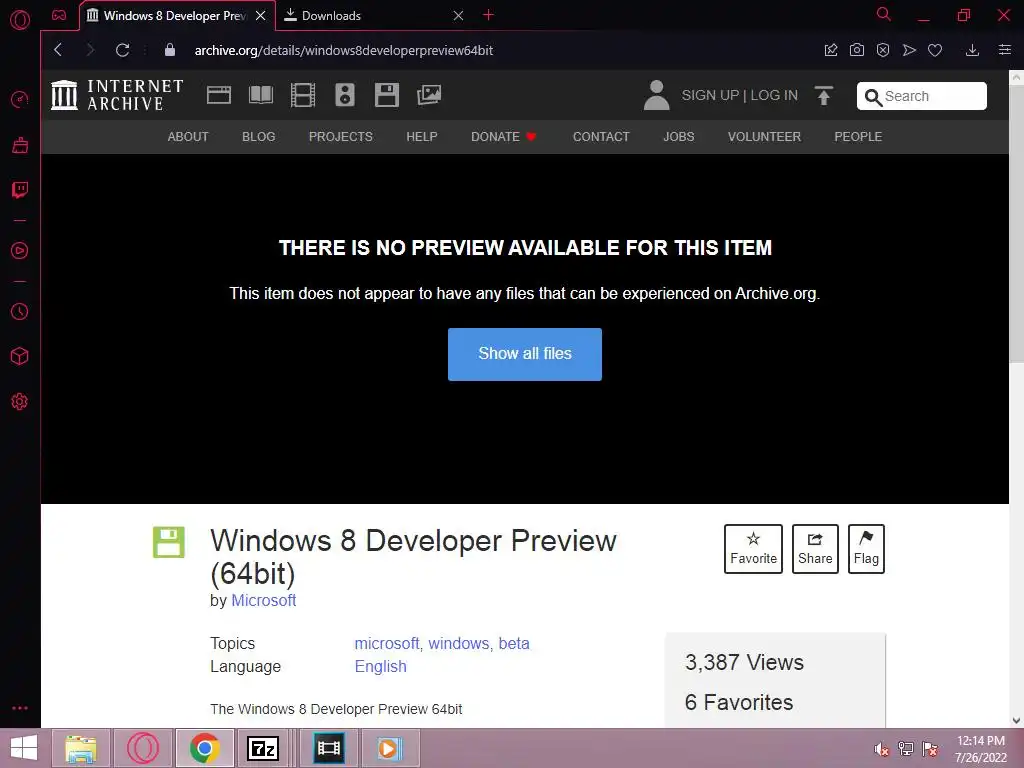Click the Show all files button

click(x=524, y=354)
